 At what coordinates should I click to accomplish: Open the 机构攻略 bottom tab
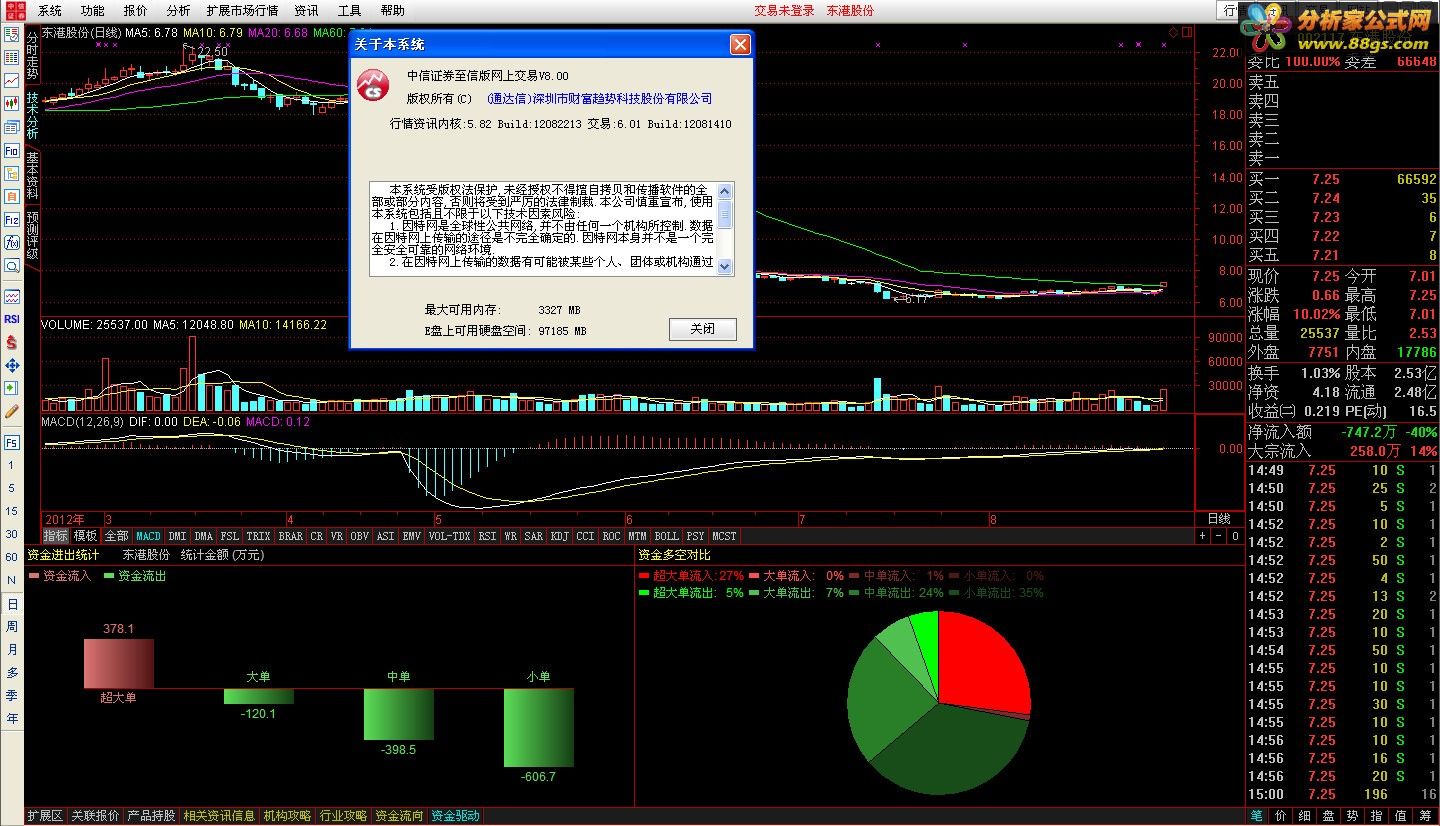coord(287,816)
